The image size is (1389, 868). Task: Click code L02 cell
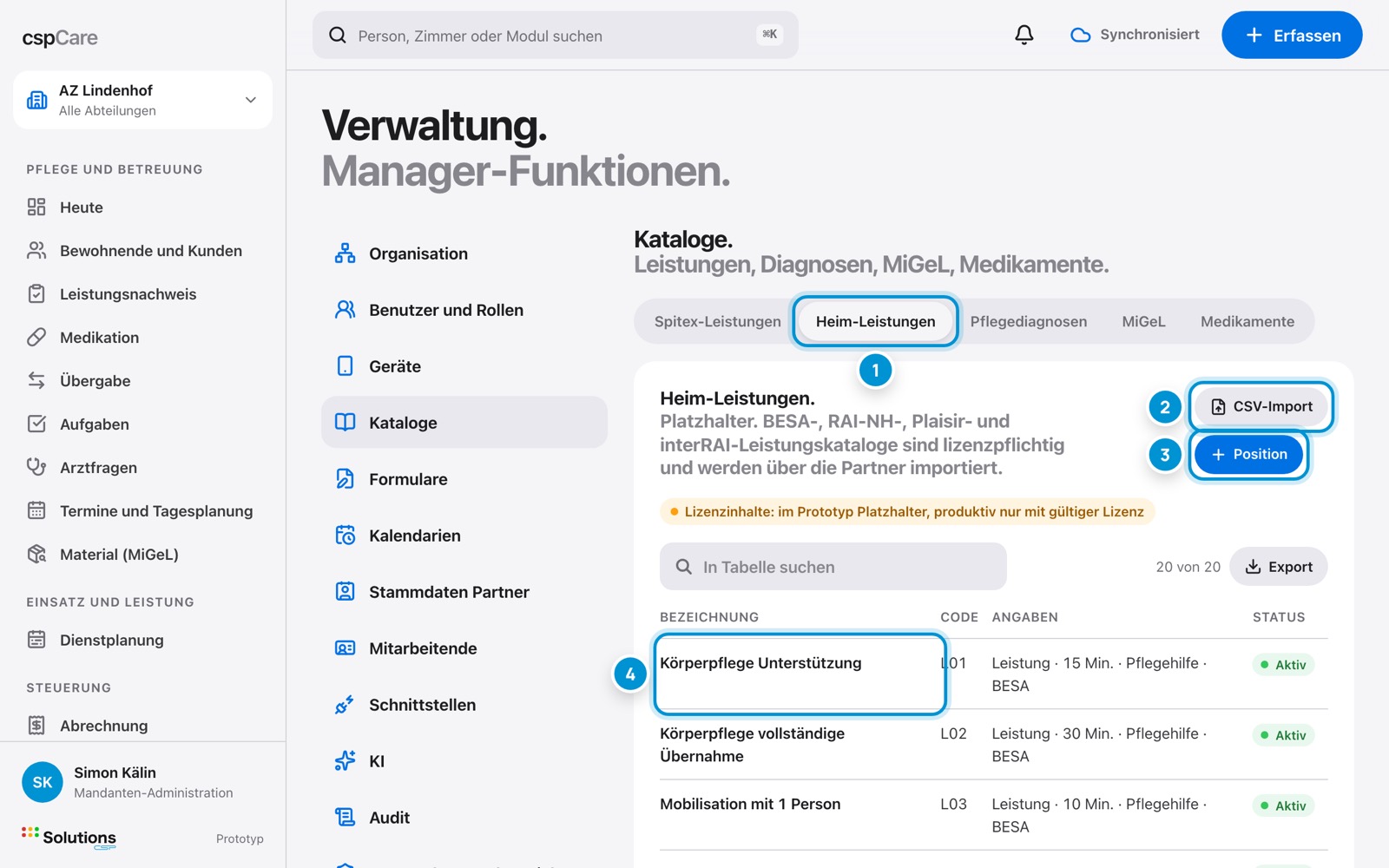(953, 733)
